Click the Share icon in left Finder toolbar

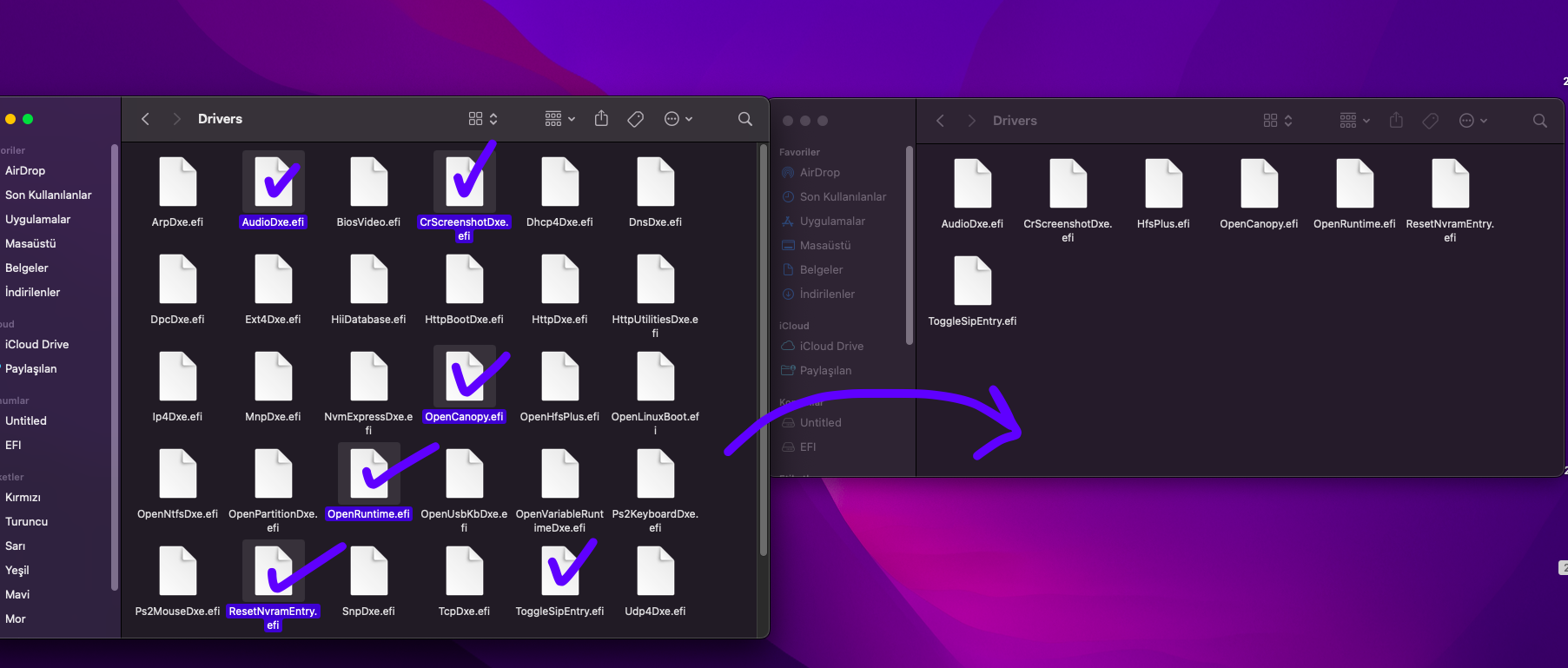pyautogui.click(x=601, y=119)
